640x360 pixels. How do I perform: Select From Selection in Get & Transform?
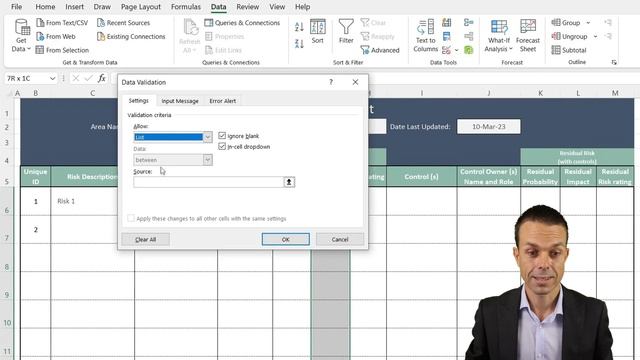(x=62, y=50)
